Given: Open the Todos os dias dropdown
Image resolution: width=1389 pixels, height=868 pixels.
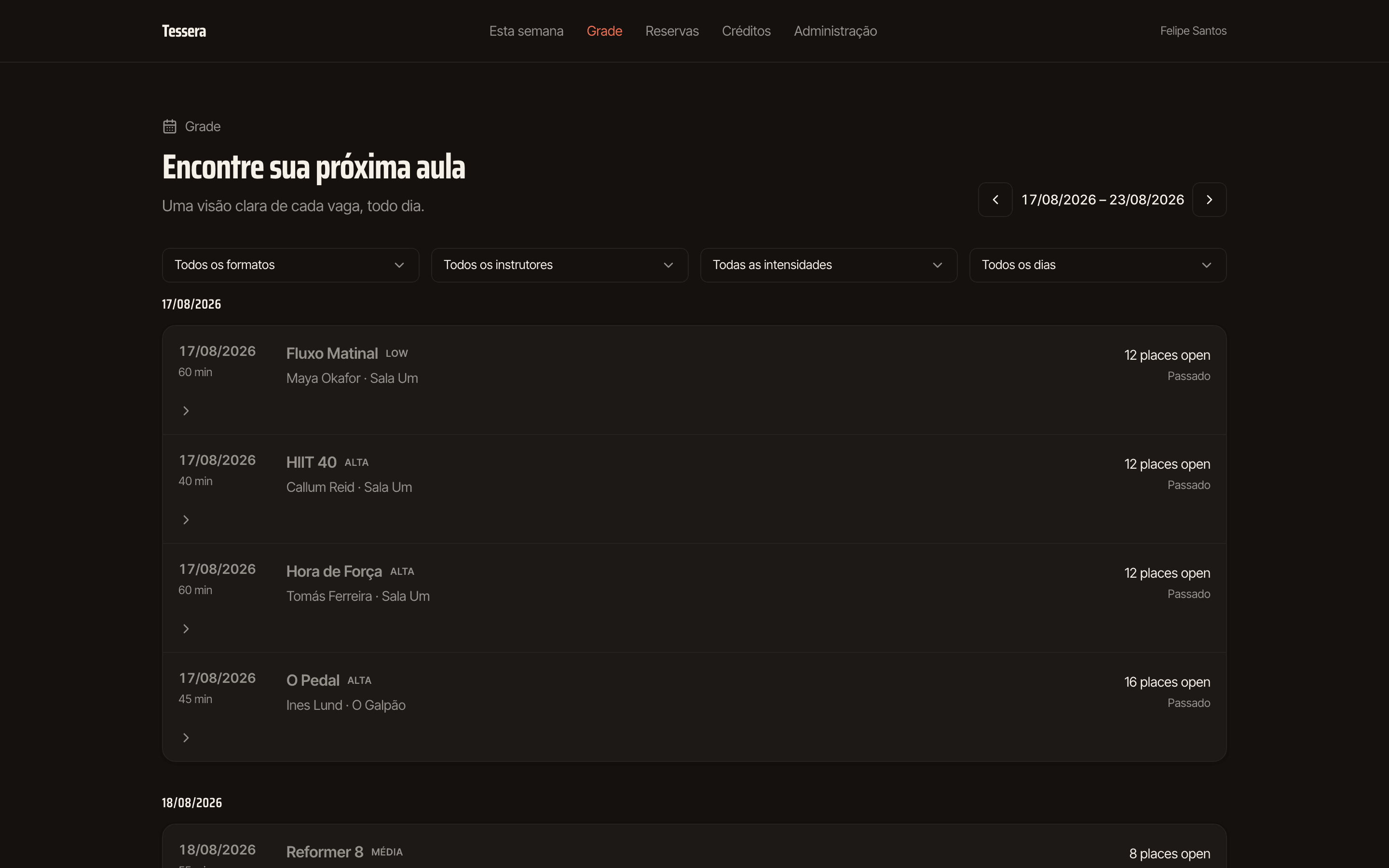Looking at the screenshot, I should point(1097,265).
